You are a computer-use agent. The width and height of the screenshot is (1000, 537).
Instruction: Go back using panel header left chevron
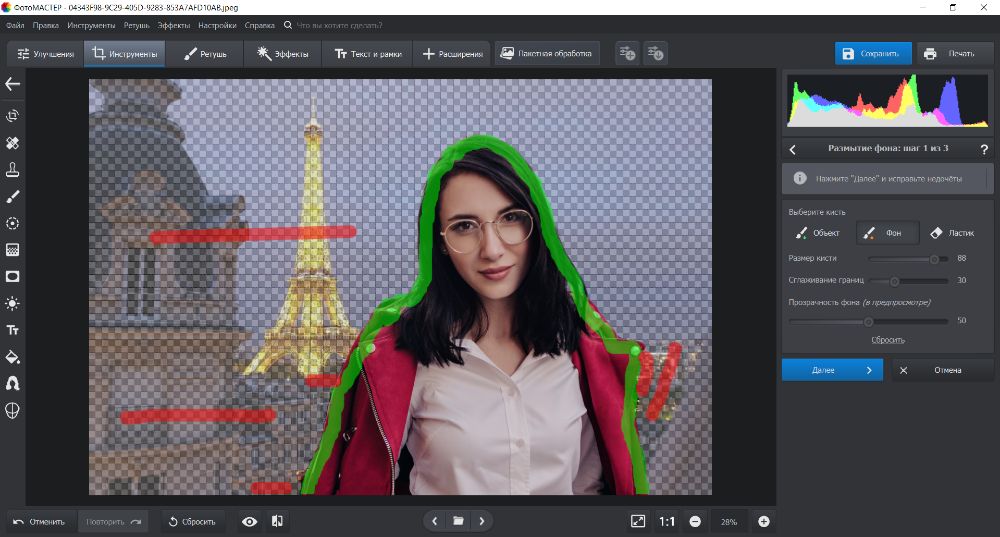(x=793, y=149)
